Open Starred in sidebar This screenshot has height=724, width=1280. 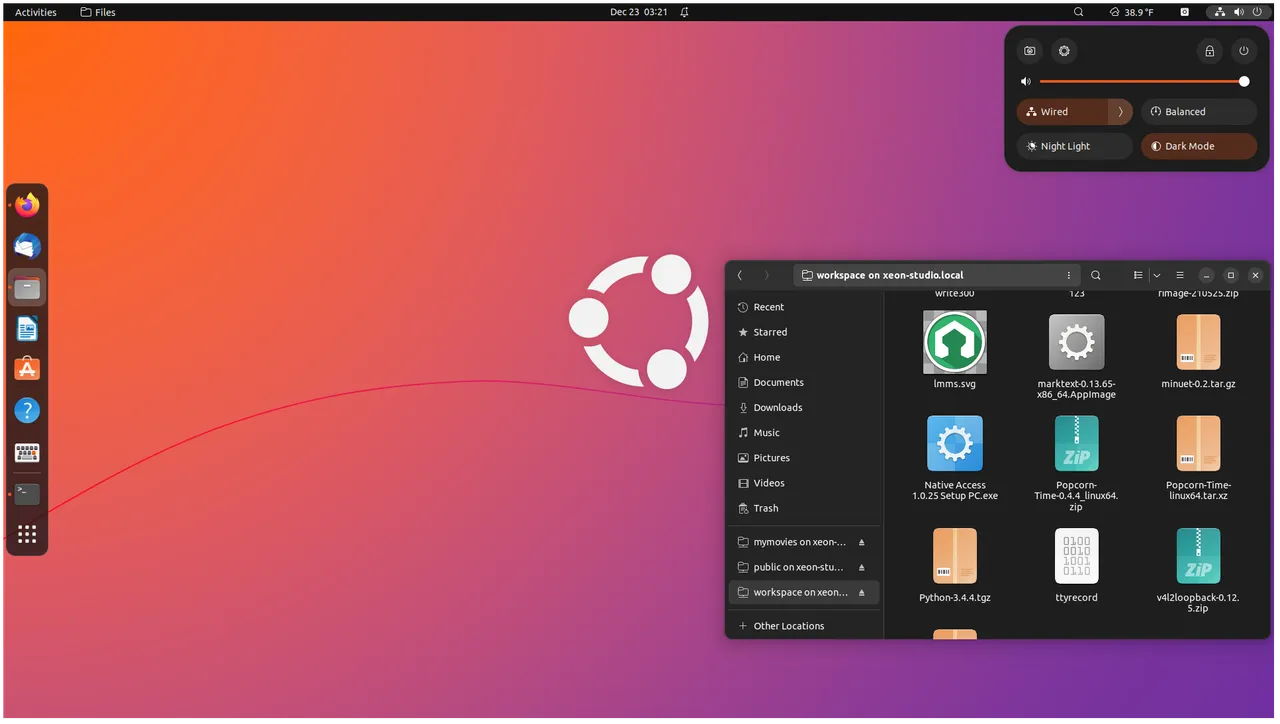pos(805,332)
